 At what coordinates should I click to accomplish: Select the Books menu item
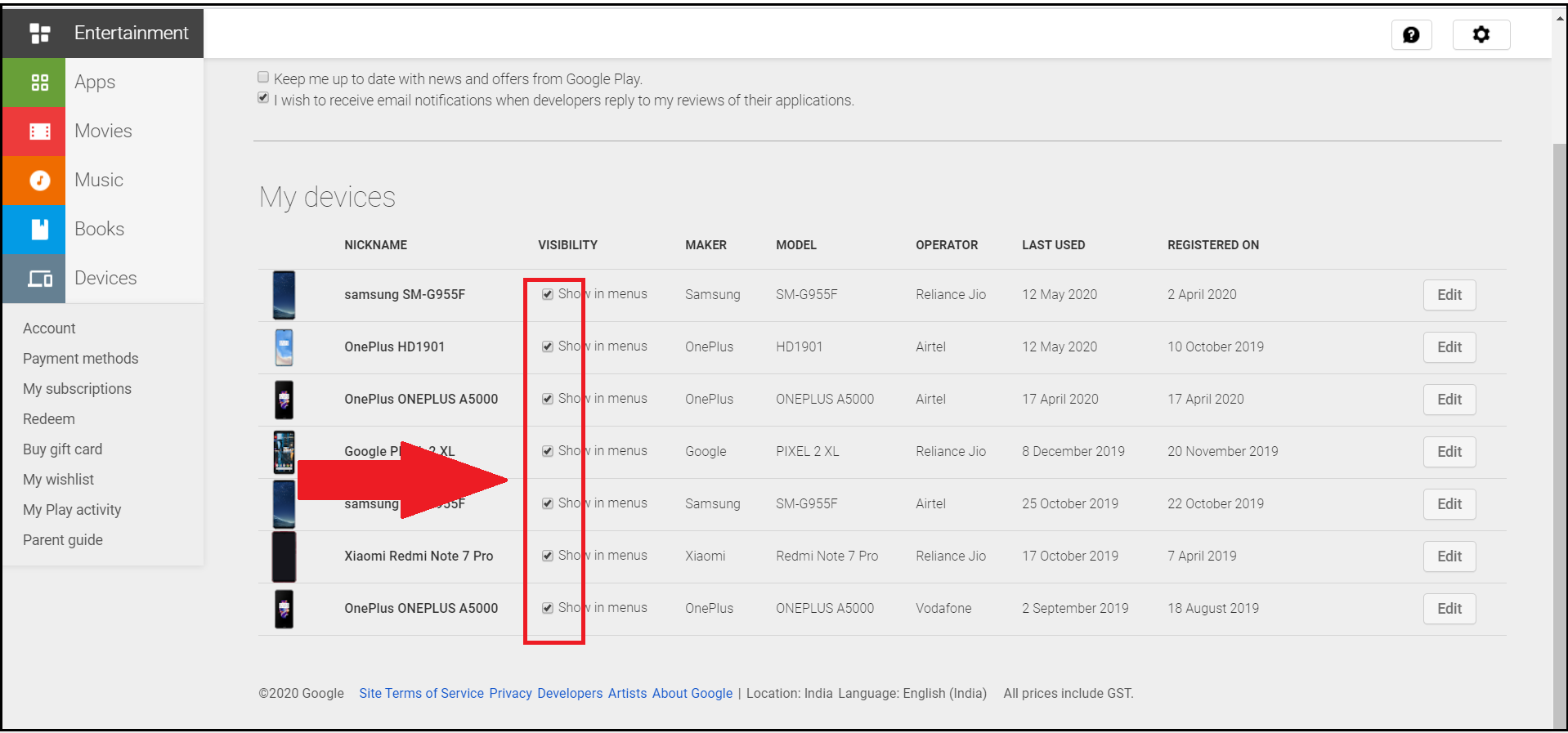click(x=100, y=229)
